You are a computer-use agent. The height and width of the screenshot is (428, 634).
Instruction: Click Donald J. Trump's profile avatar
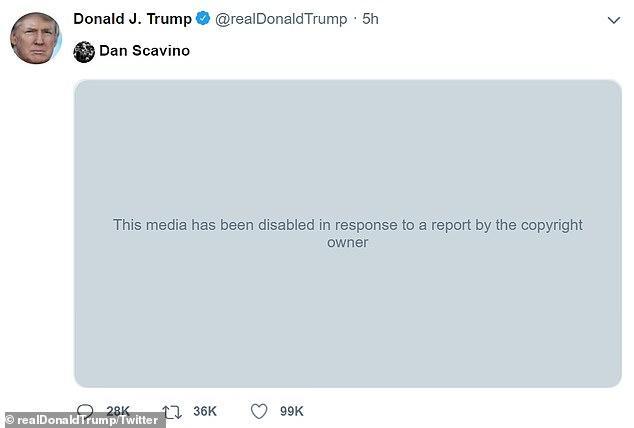pos(35,40)
